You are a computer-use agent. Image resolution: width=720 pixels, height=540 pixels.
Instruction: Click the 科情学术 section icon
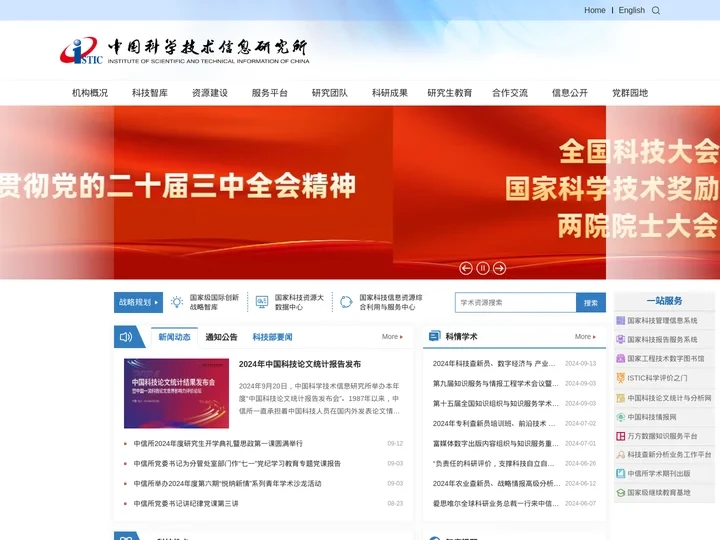tap(434, 336)
